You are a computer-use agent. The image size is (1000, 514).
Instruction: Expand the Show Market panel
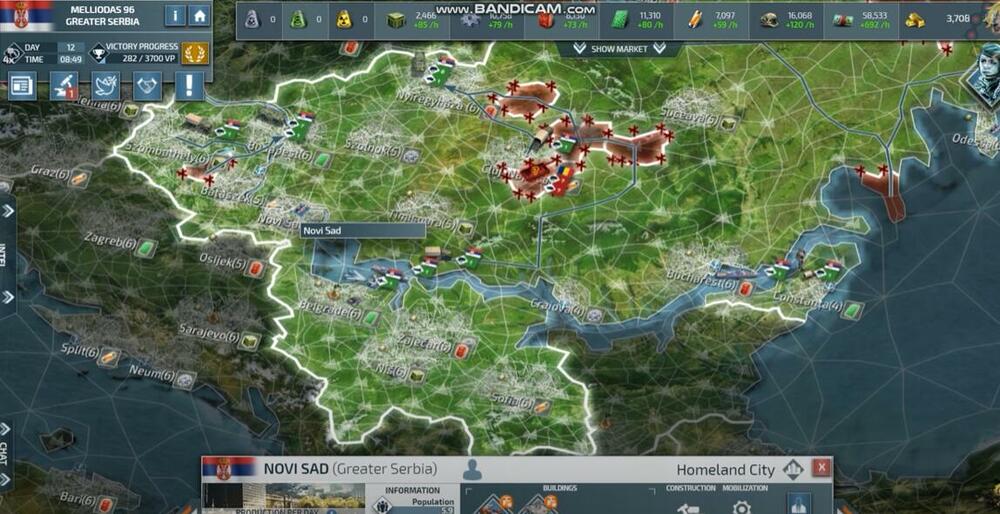(618, 49)
